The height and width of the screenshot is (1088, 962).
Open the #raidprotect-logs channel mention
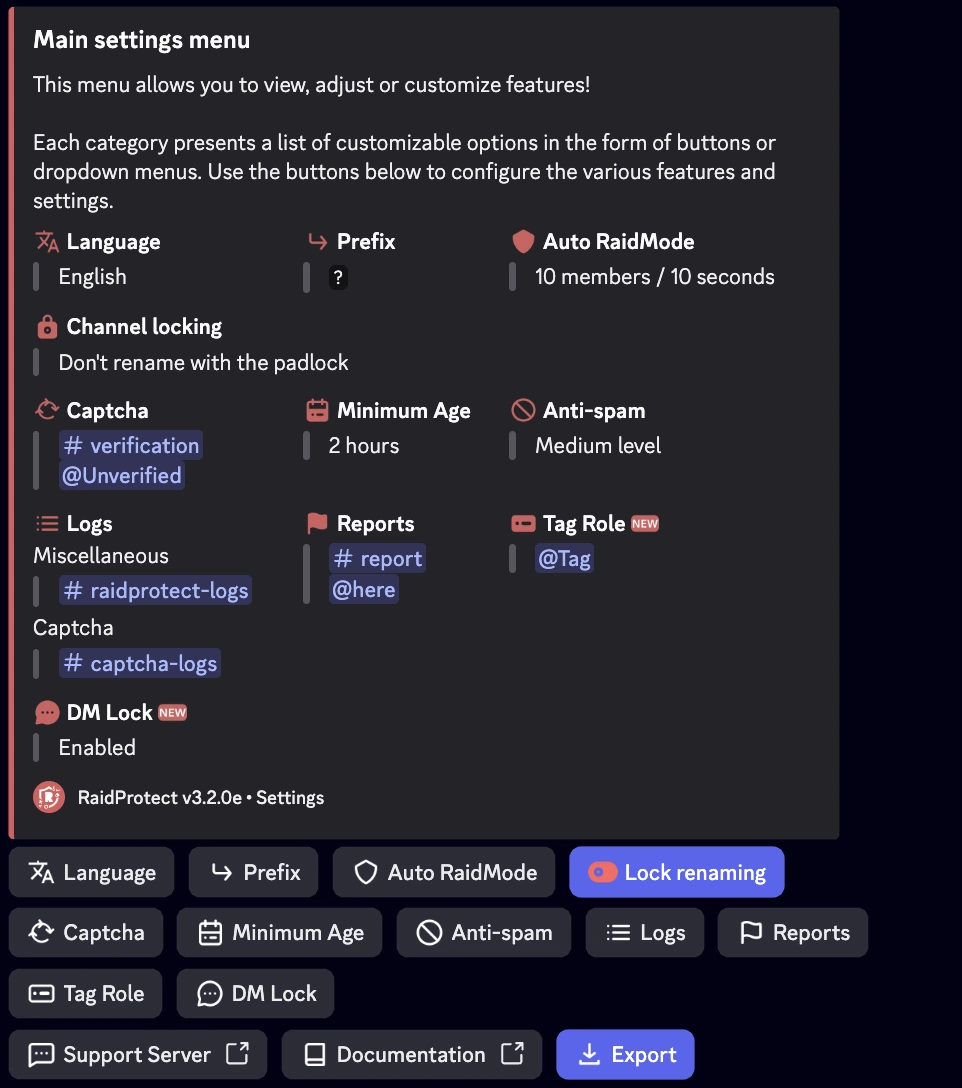155,590
